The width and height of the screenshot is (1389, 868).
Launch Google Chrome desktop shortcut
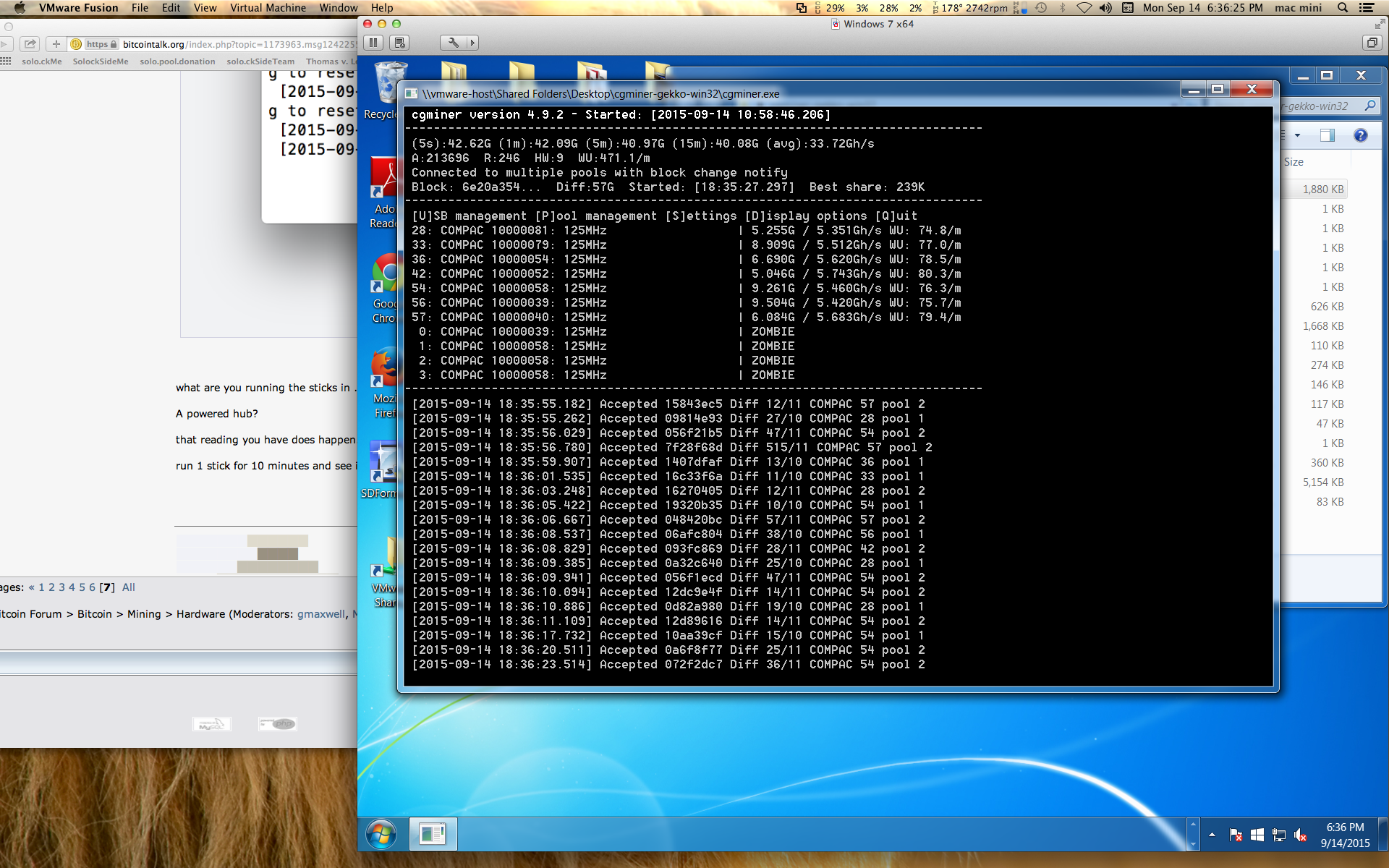(x=383, y=288)
